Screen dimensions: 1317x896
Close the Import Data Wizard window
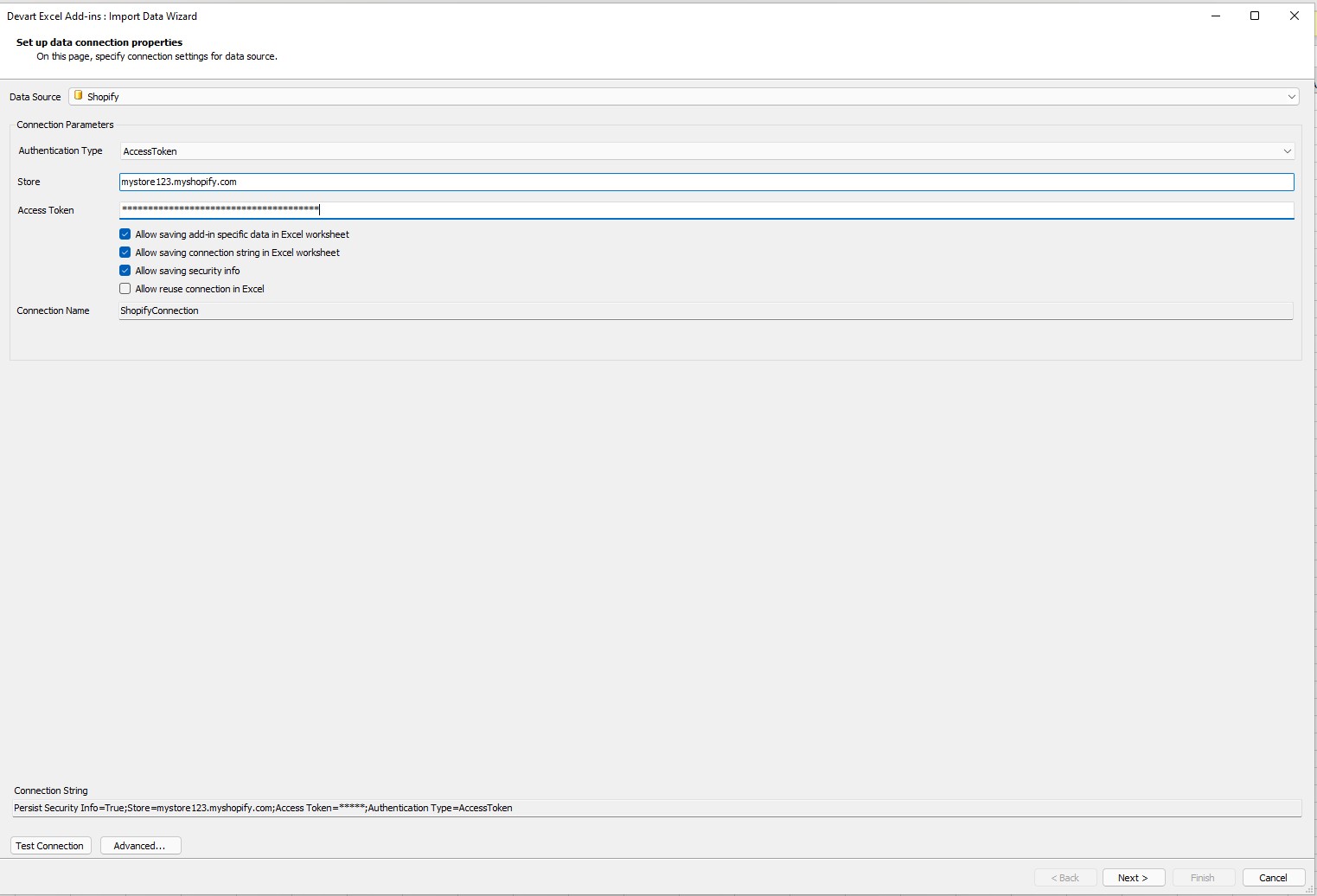pyautogui.click(x=1295, y=16)
